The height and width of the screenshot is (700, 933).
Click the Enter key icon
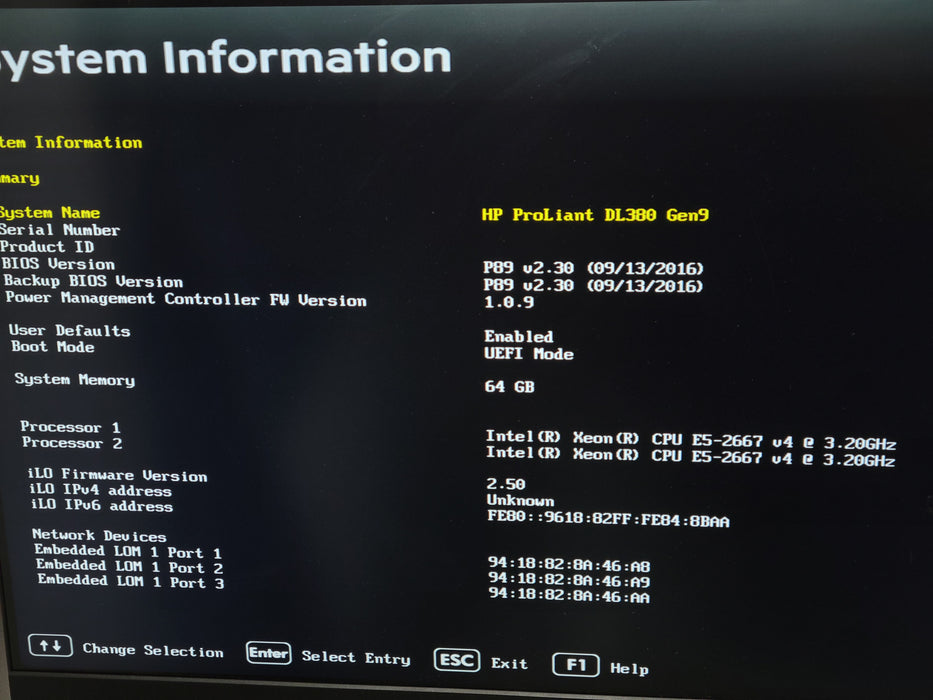(x=269, y=653)
